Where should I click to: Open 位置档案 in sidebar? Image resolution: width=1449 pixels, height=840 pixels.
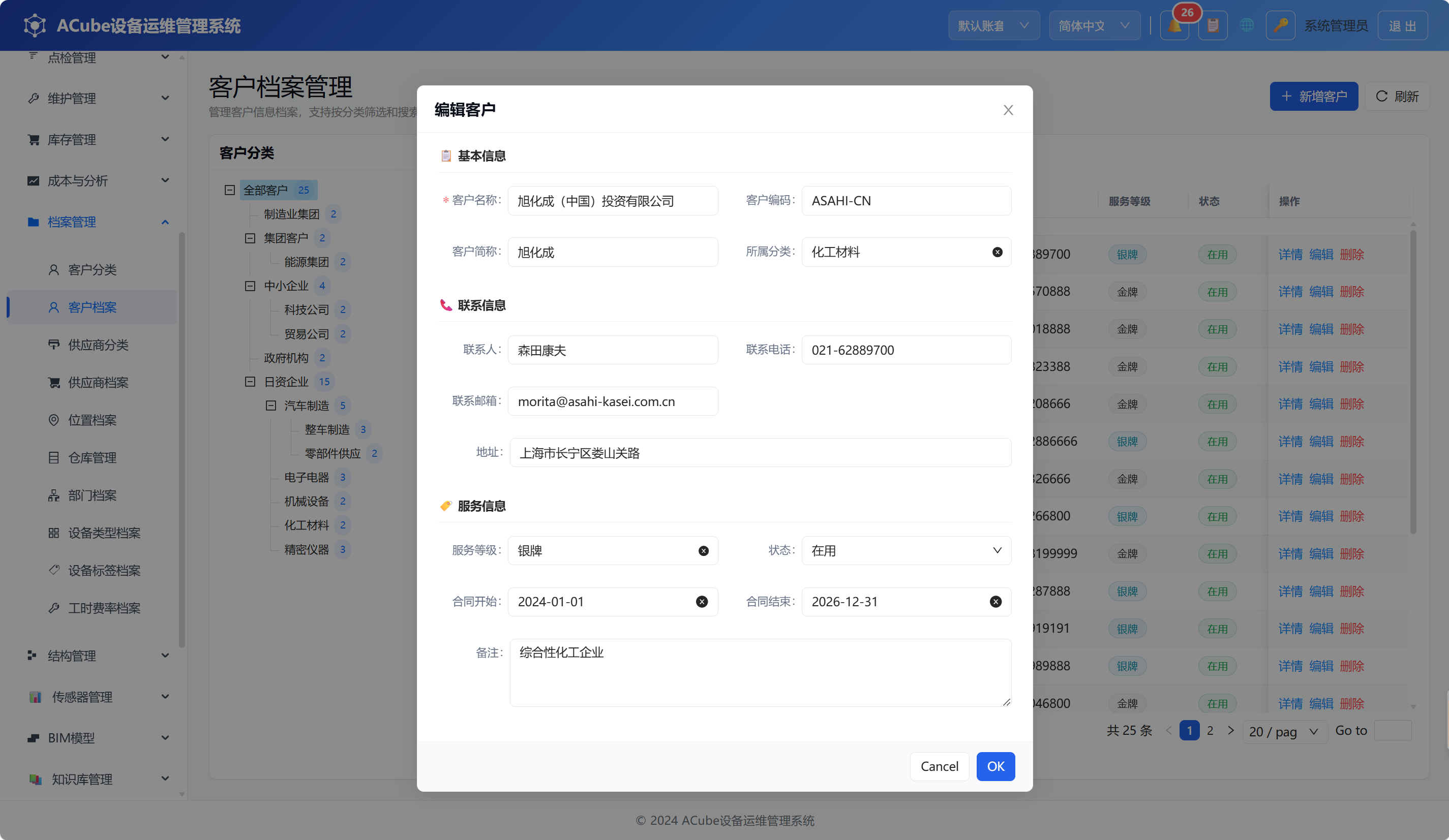(92, 420)
